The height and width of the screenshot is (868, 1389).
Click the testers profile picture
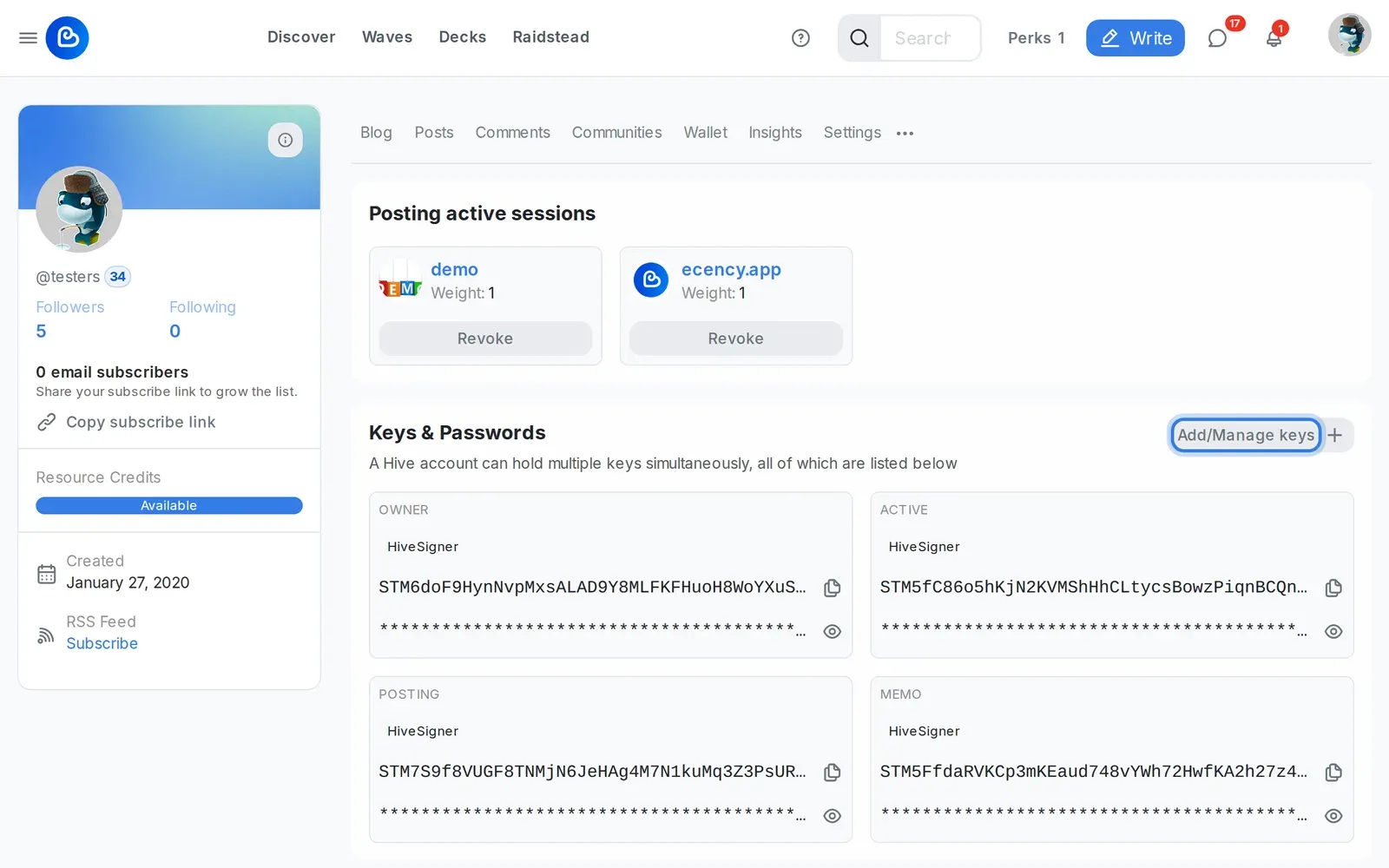(79, 209)
